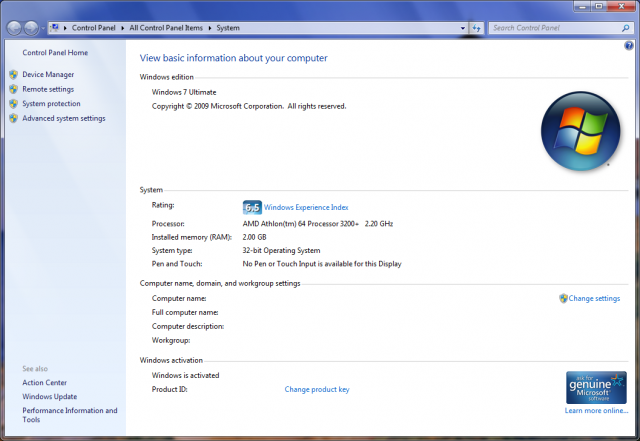Screen dimensions: 640x441
Task: Open Device Manager link
Action: coord(48,74)
